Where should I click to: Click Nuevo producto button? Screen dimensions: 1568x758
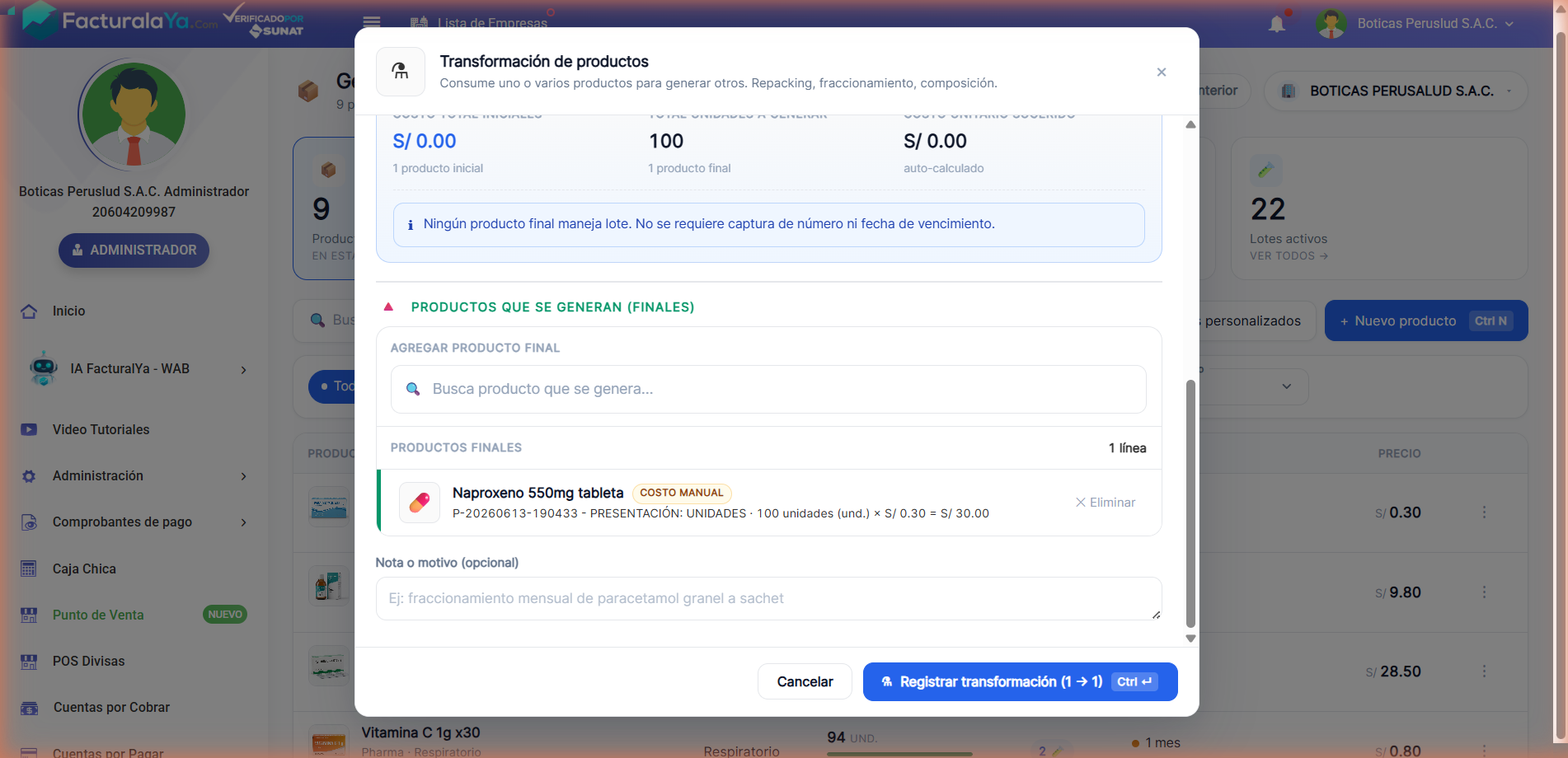[1426, 321]
